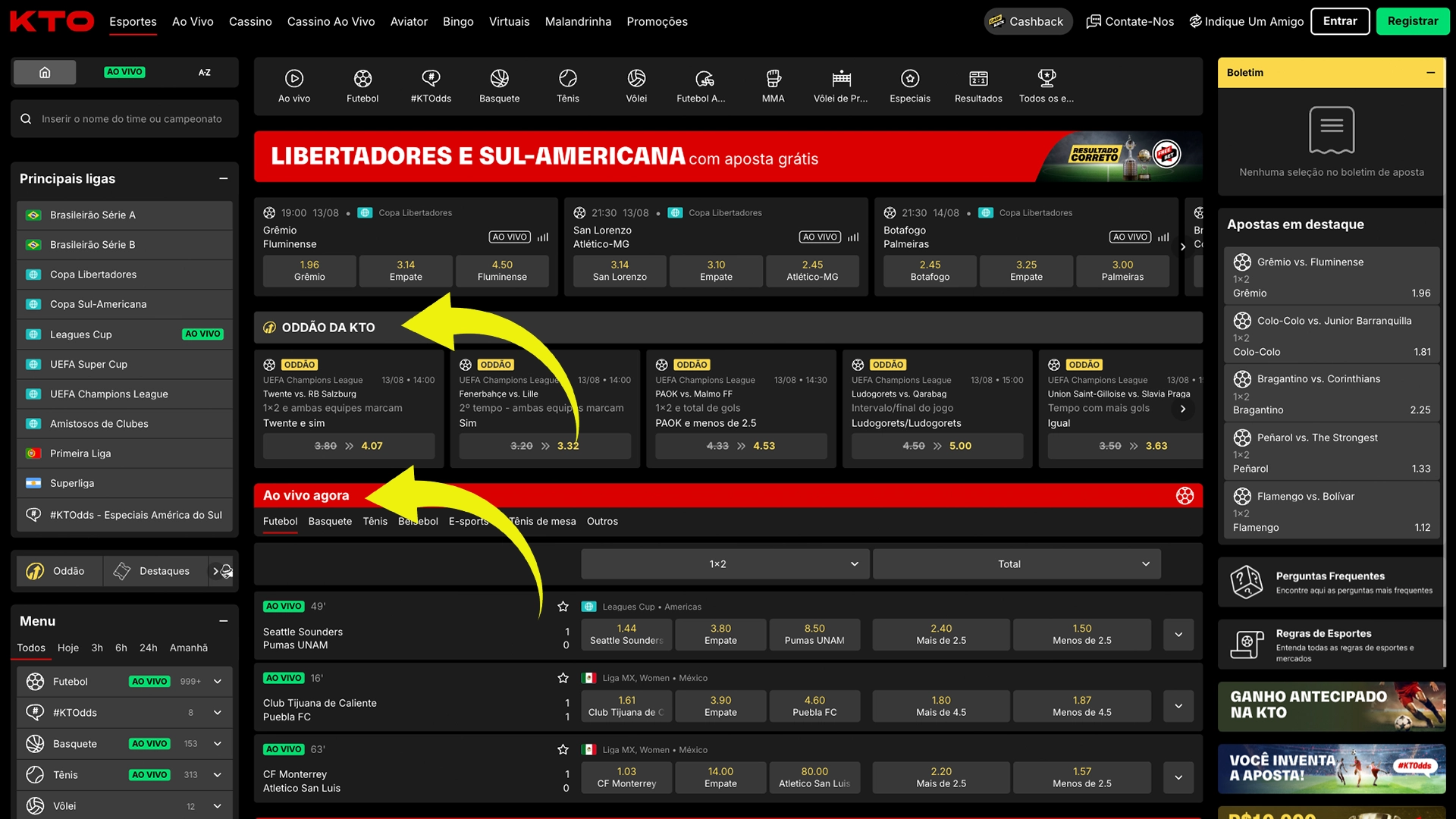
Task: Click football icon in Ao vivo agora header
Action: tap(1185, 496)
